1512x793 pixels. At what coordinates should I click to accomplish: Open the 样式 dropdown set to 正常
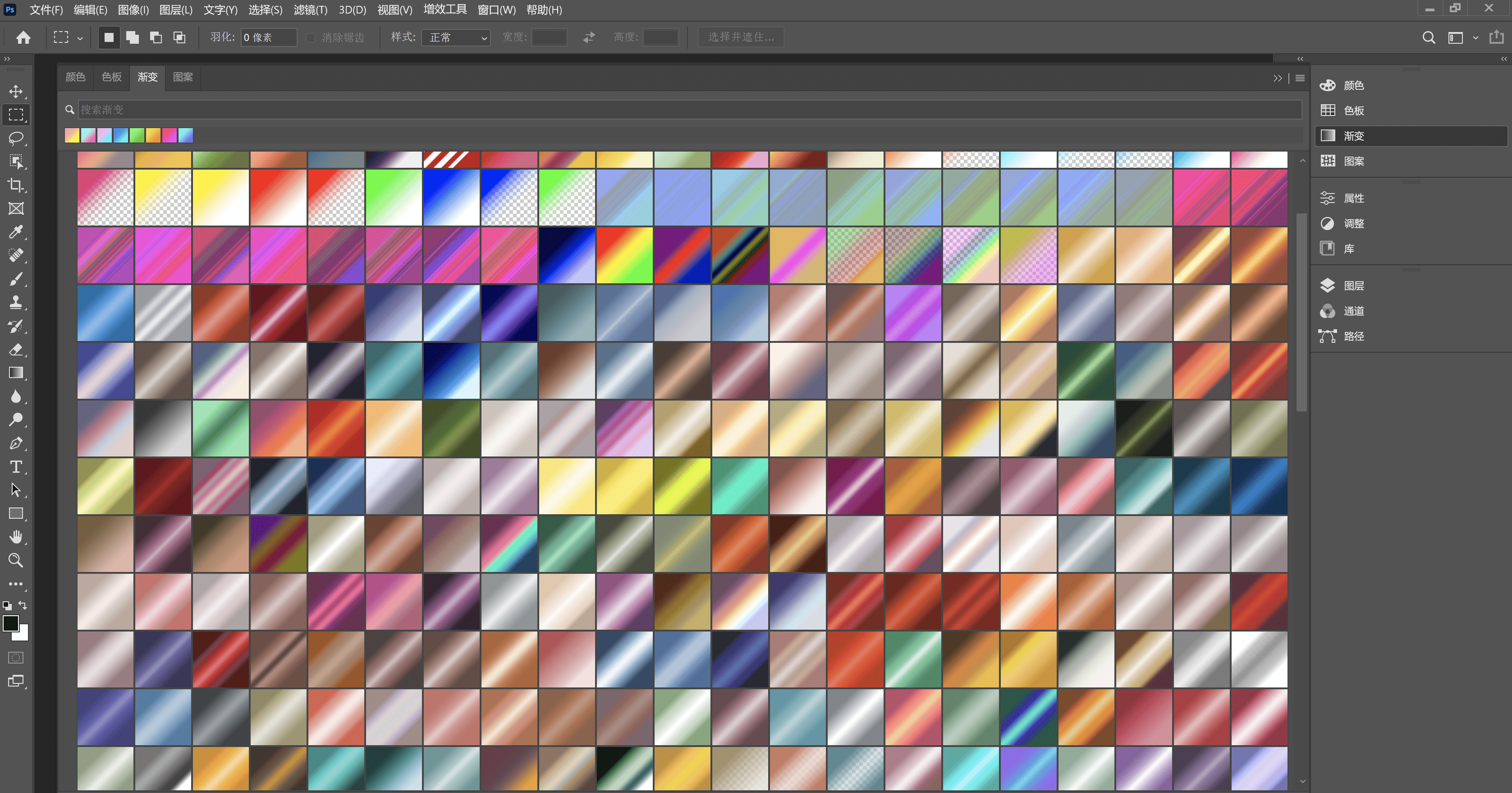[x=456, y=37]
